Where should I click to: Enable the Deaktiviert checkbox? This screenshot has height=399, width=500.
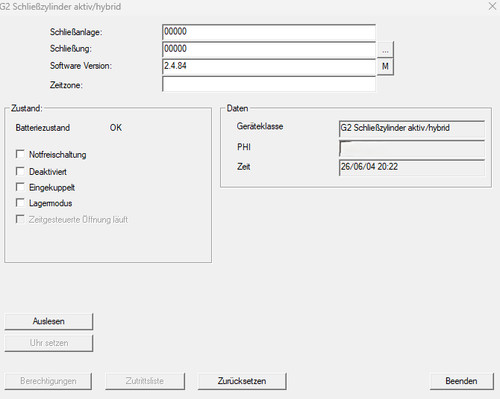click(20, 171)
